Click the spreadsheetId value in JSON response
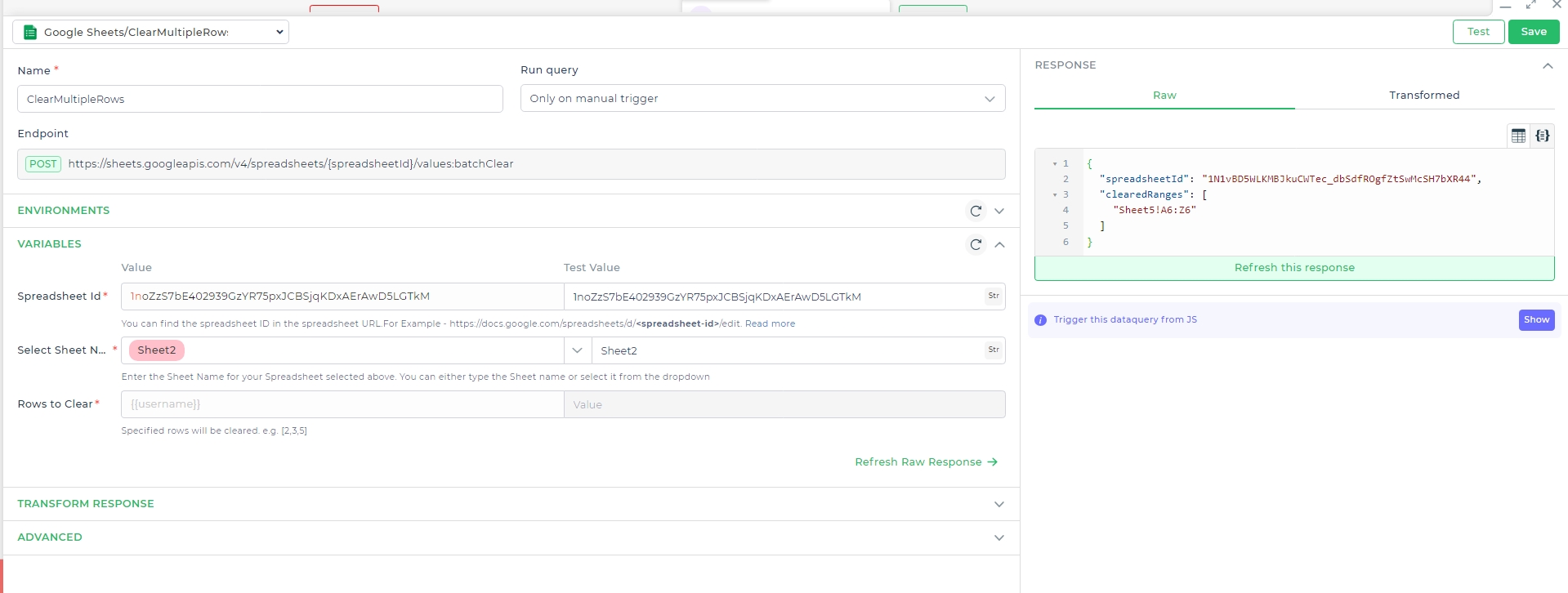Viewport: 1568px width, 593px height. [1338, 180]
